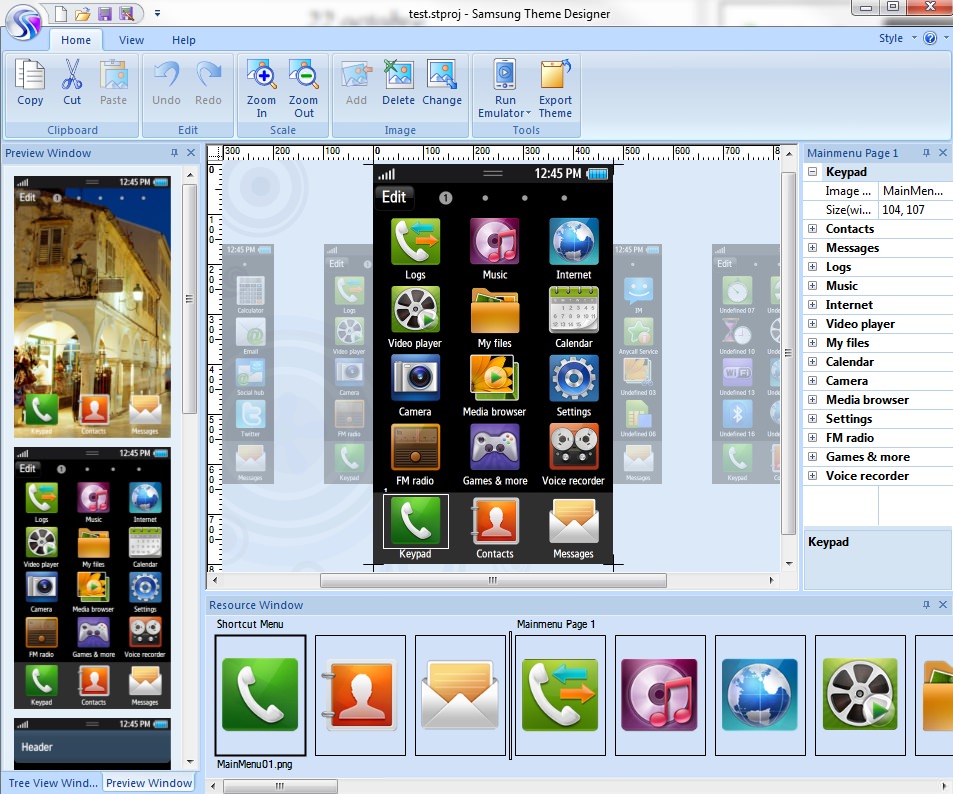This screenshot has width=953, height=794.
Task: Click the Help question mark icon
Action: [x=930, y=38]
